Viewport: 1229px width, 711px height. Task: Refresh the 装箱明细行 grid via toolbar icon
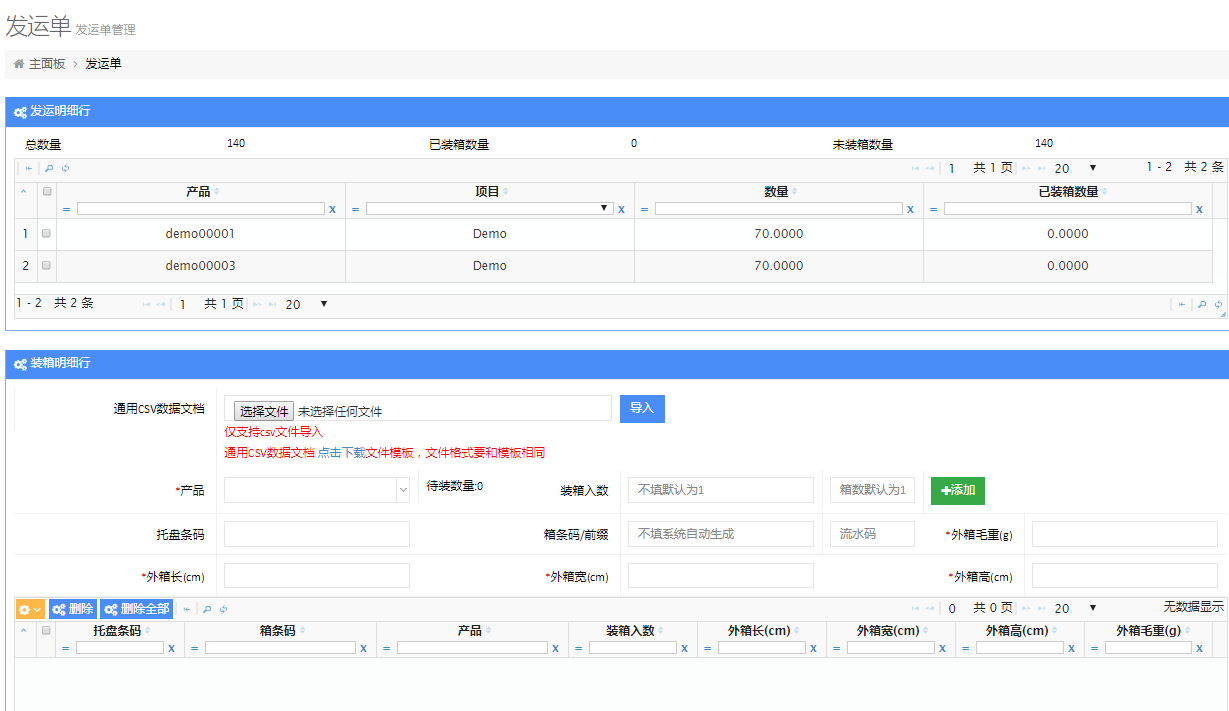coord(223,609)
